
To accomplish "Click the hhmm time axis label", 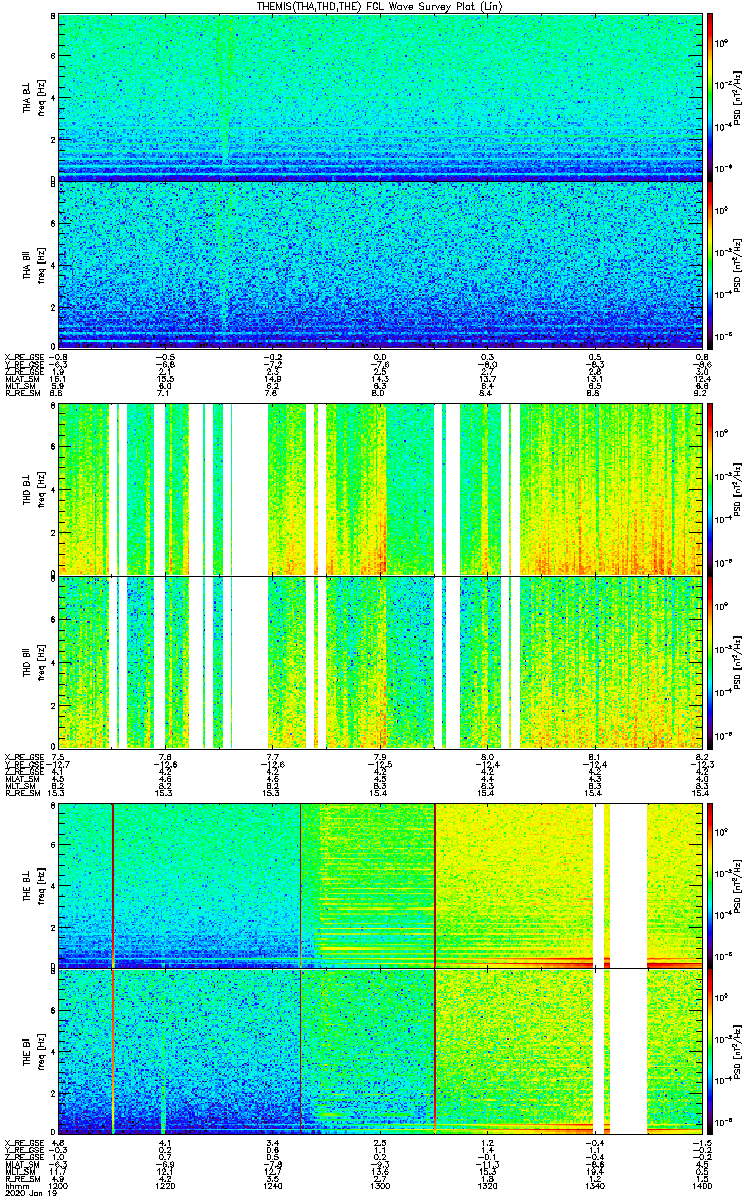I will [17, 1184].
